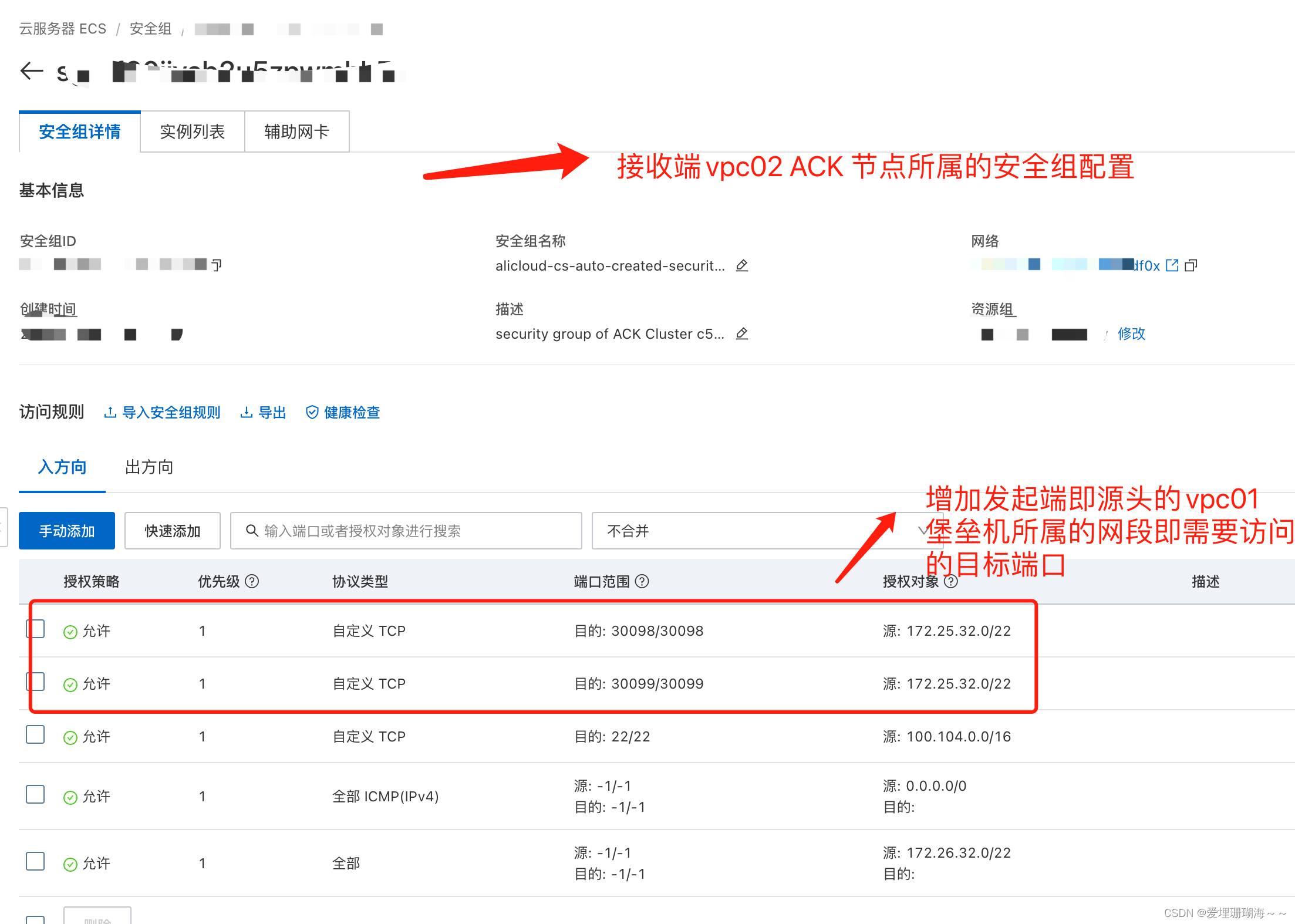
Task: Open the 不合并 merge dropdown
Action: click(x=767, y=531)
